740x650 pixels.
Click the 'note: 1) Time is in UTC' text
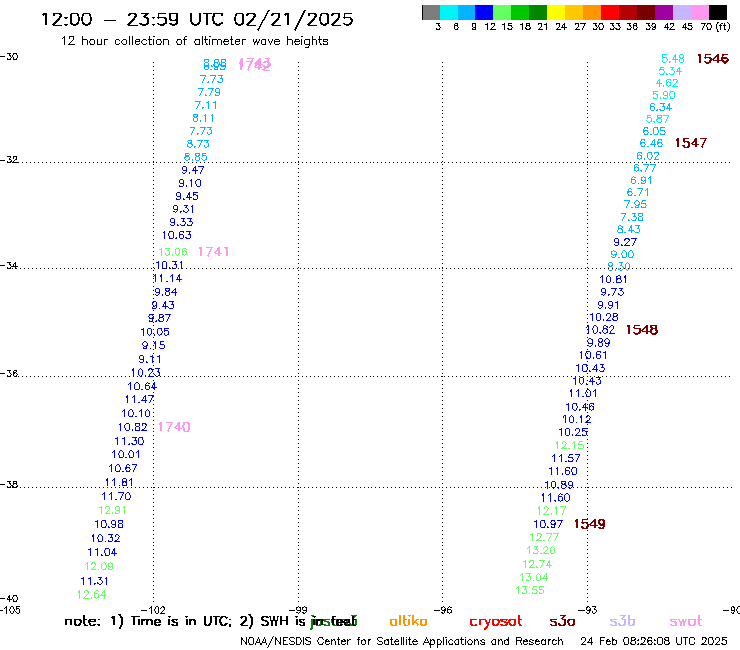(148, 621)
